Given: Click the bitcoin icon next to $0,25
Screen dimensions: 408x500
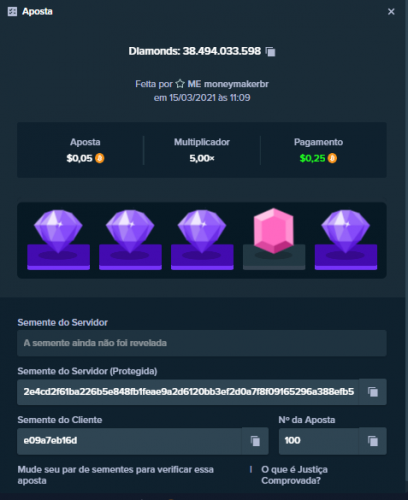Looking at the screenshot, I should coord(332,158).
